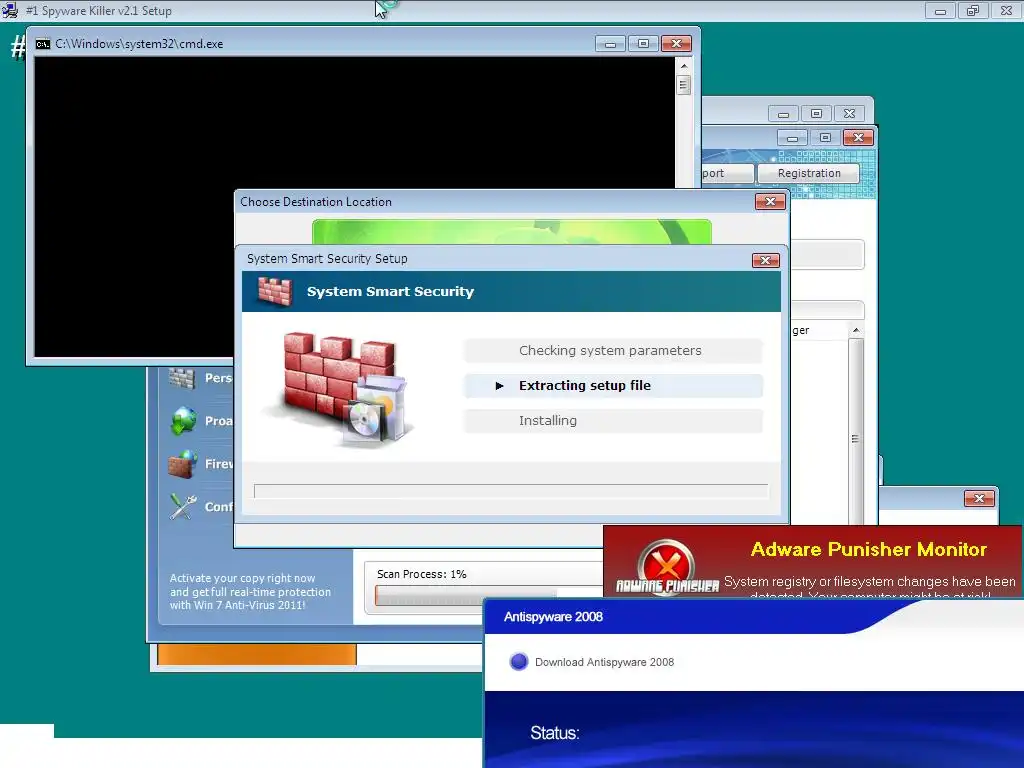Image resolution: width=1024 pixels, height=768 pixels.
Task: Minimize the Spyware Killer Setup window
Action: 940,11
